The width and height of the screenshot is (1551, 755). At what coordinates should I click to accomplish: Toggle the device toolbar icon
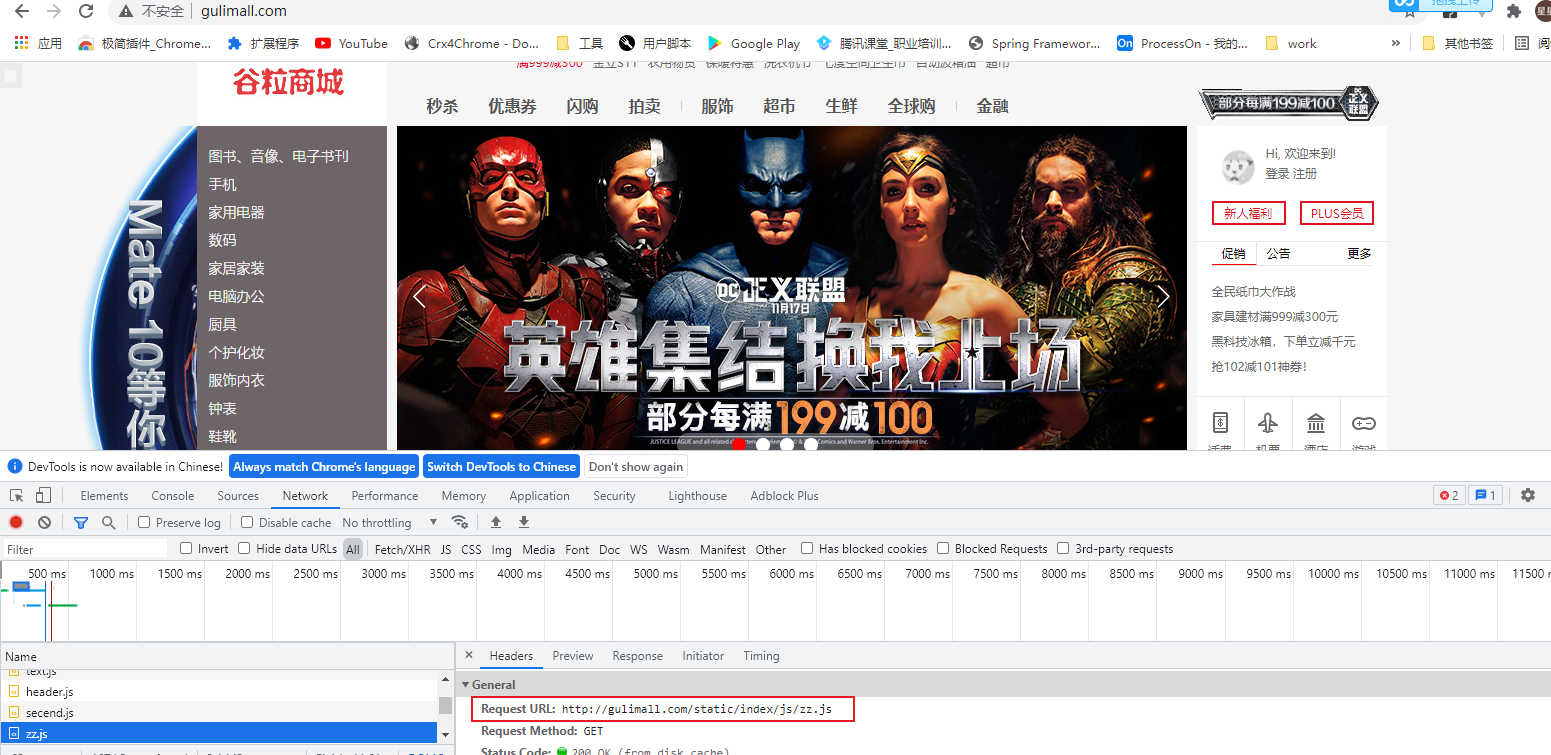click(43, 495)
